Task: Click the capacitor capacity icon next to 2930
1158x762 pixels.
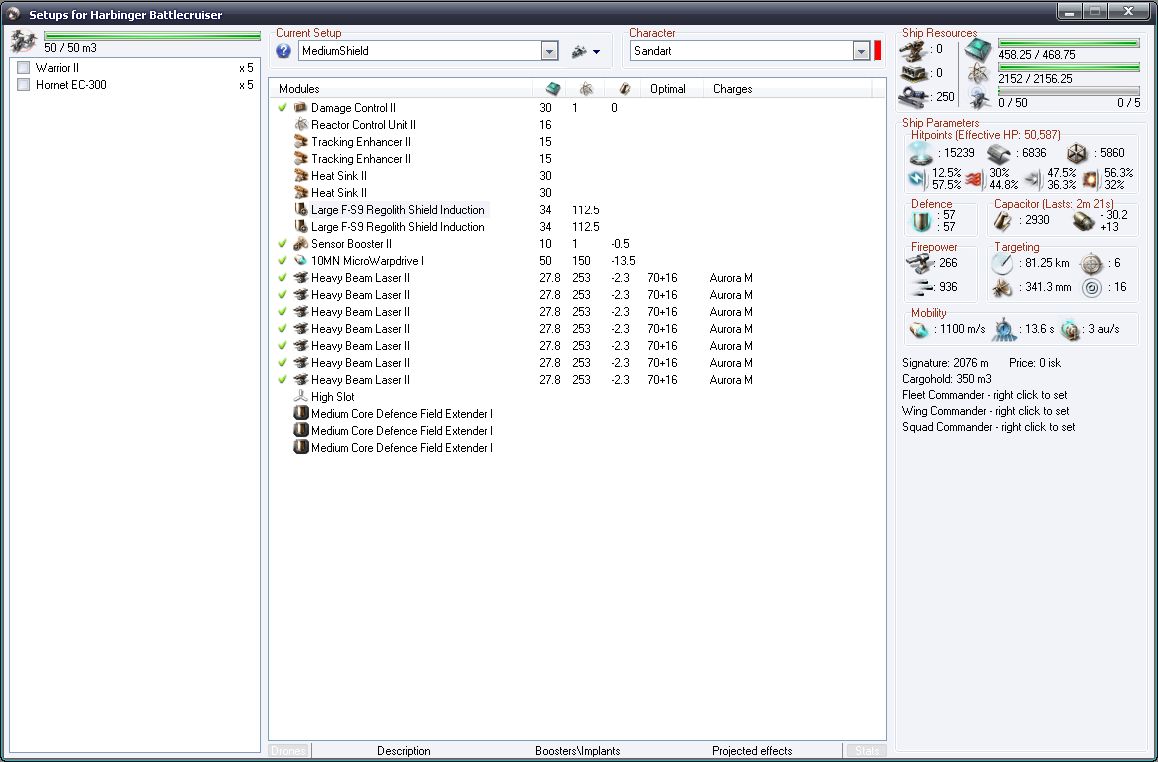Action: tap(1003, 220)
